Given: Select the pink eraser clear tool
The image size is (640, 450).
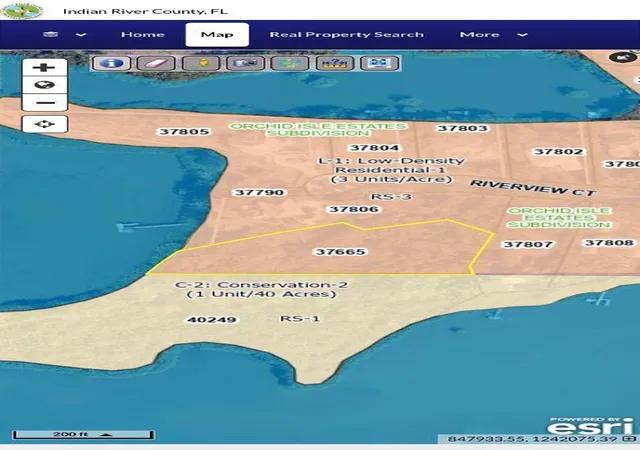Looking at the screenshot, I should 156,63.
